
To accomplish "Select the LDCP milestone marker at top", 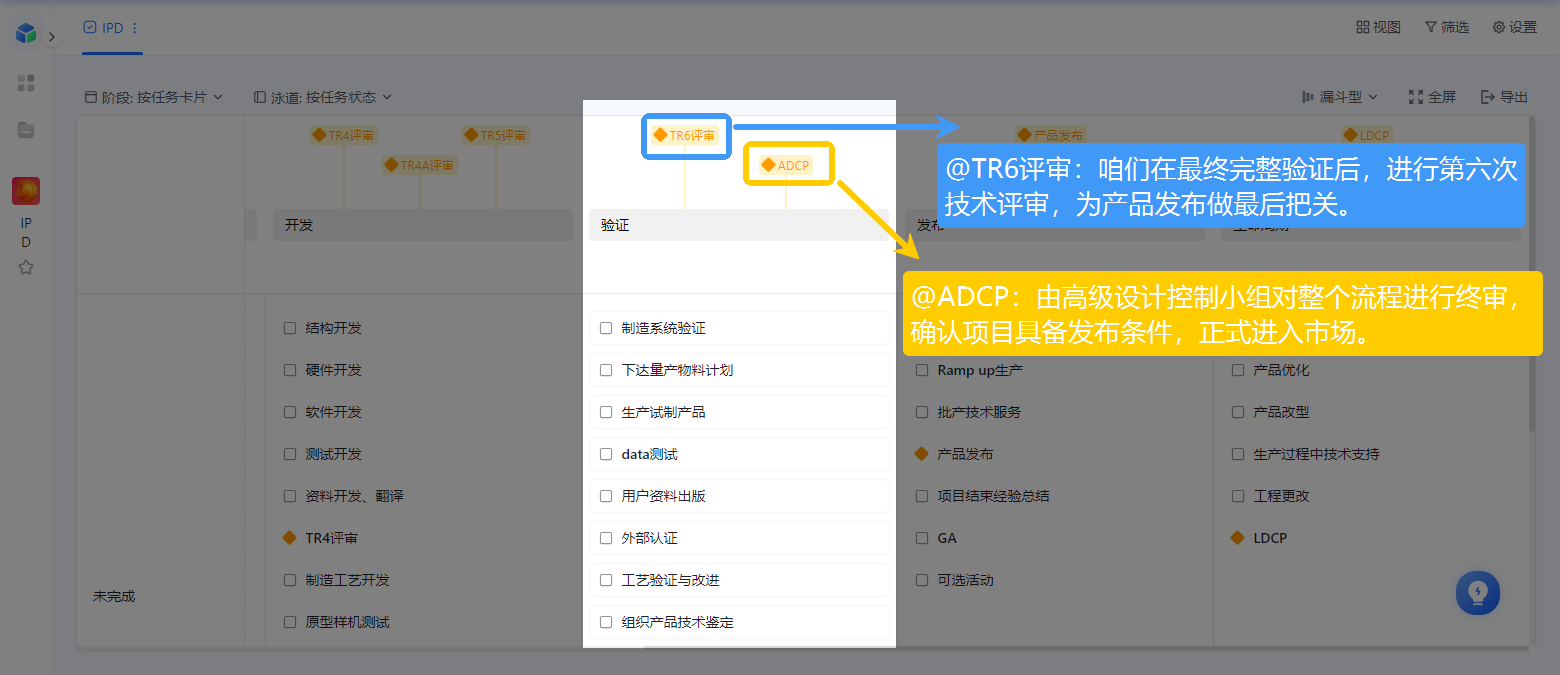I will point(1367,135).
